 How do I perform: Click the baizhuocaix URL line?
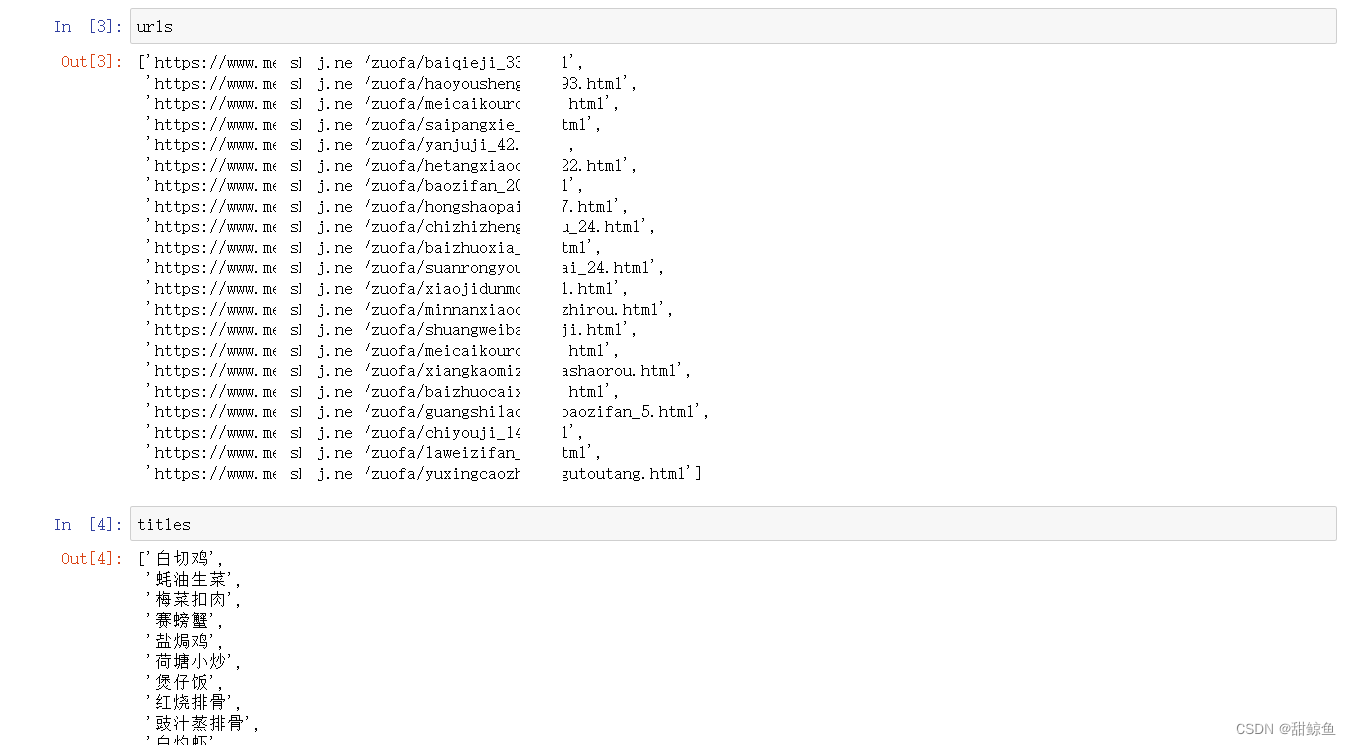[382, 391]
